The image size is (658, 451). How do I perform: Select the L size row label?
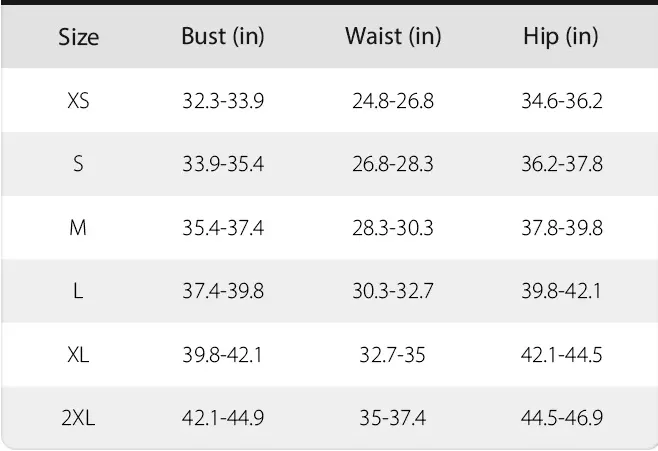tap(78, 291)
